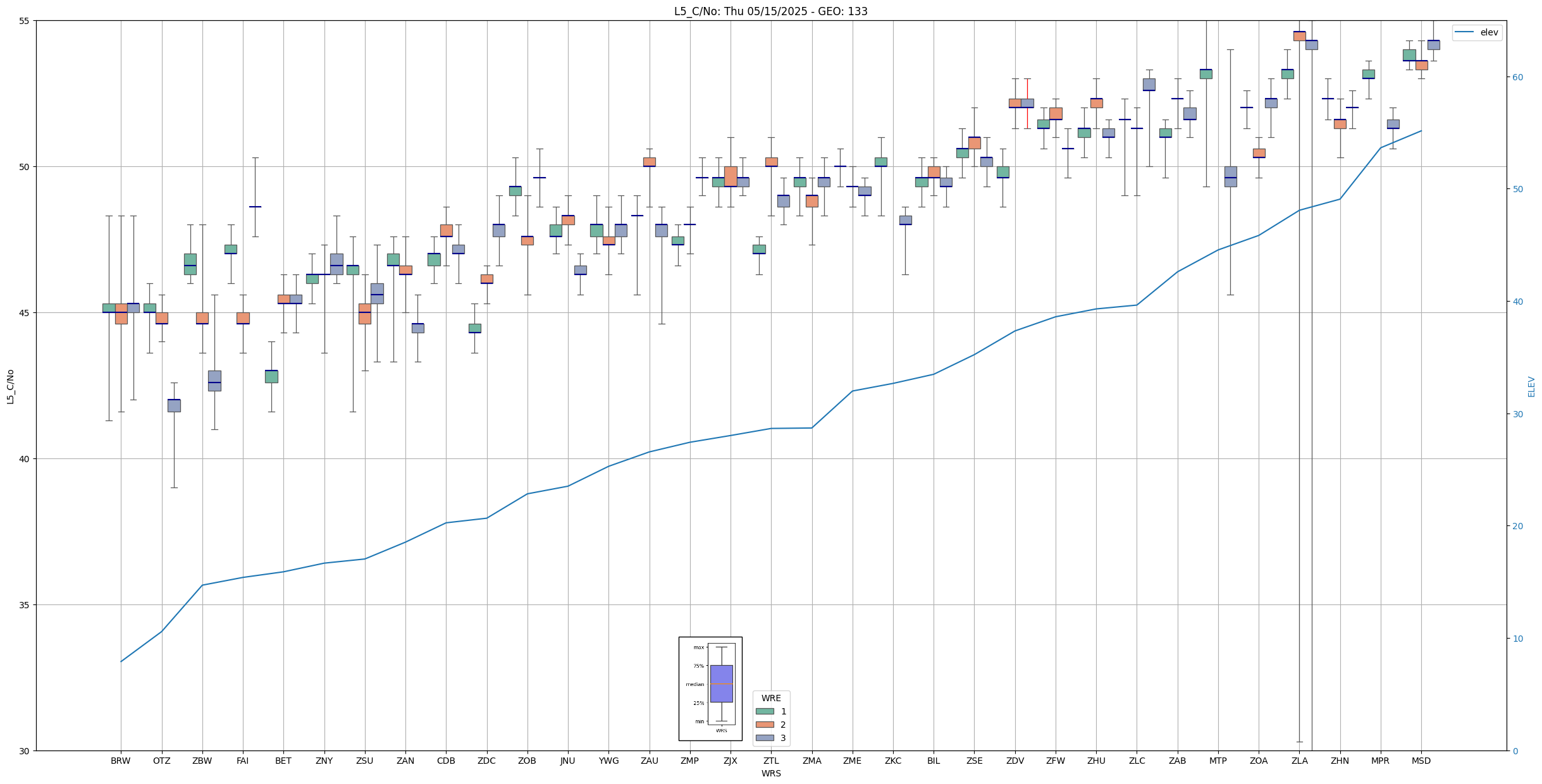Click the L5_C/No y-axis title
Viewport: 1542px width, 784px height.
coord(10,386)
